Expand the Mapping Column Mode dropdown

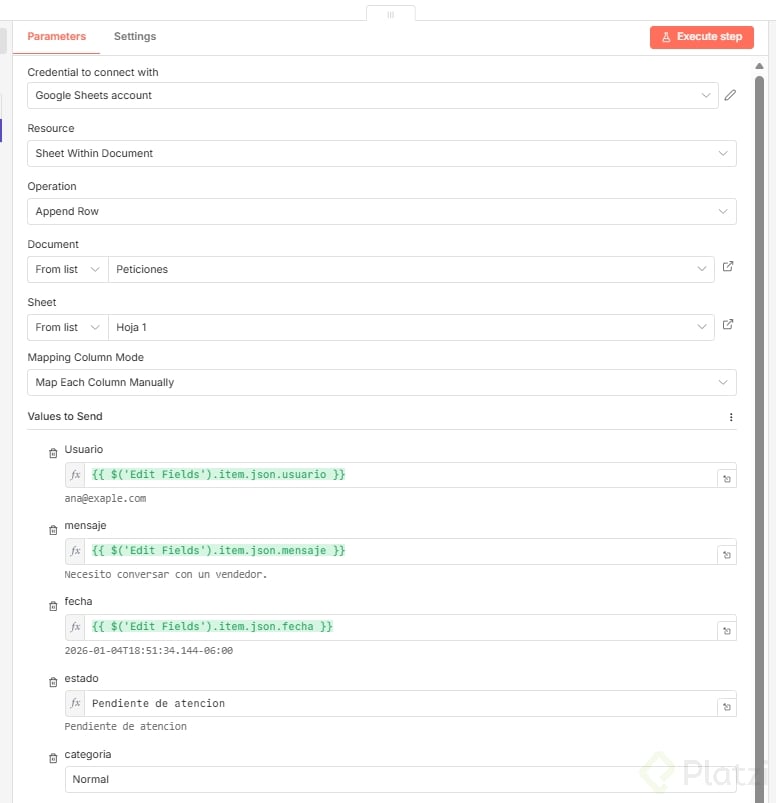tap(381, 382)
